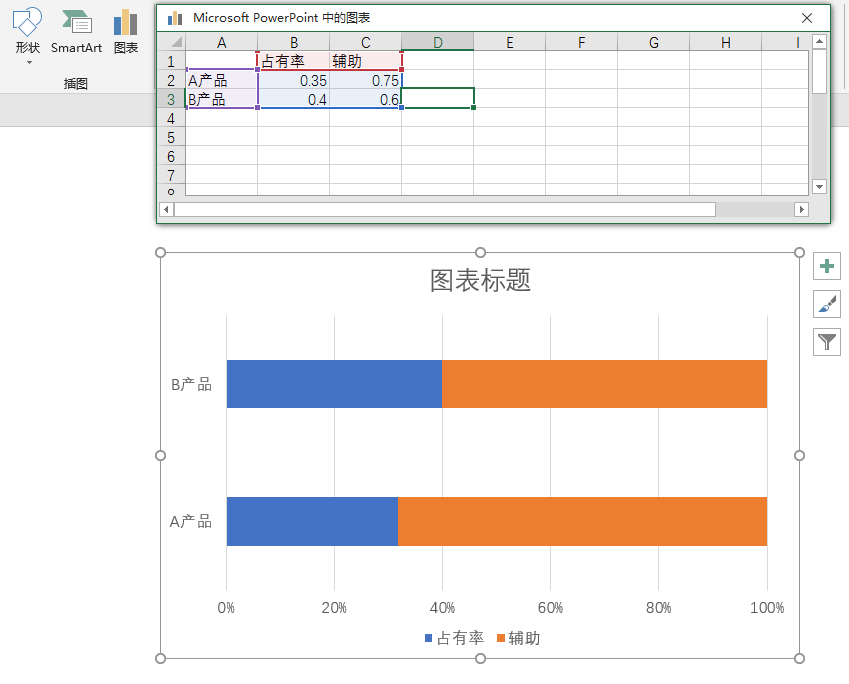This screenshot has width=849, height=684.
Task: Select row 2 header
Action: coord(171,80)
